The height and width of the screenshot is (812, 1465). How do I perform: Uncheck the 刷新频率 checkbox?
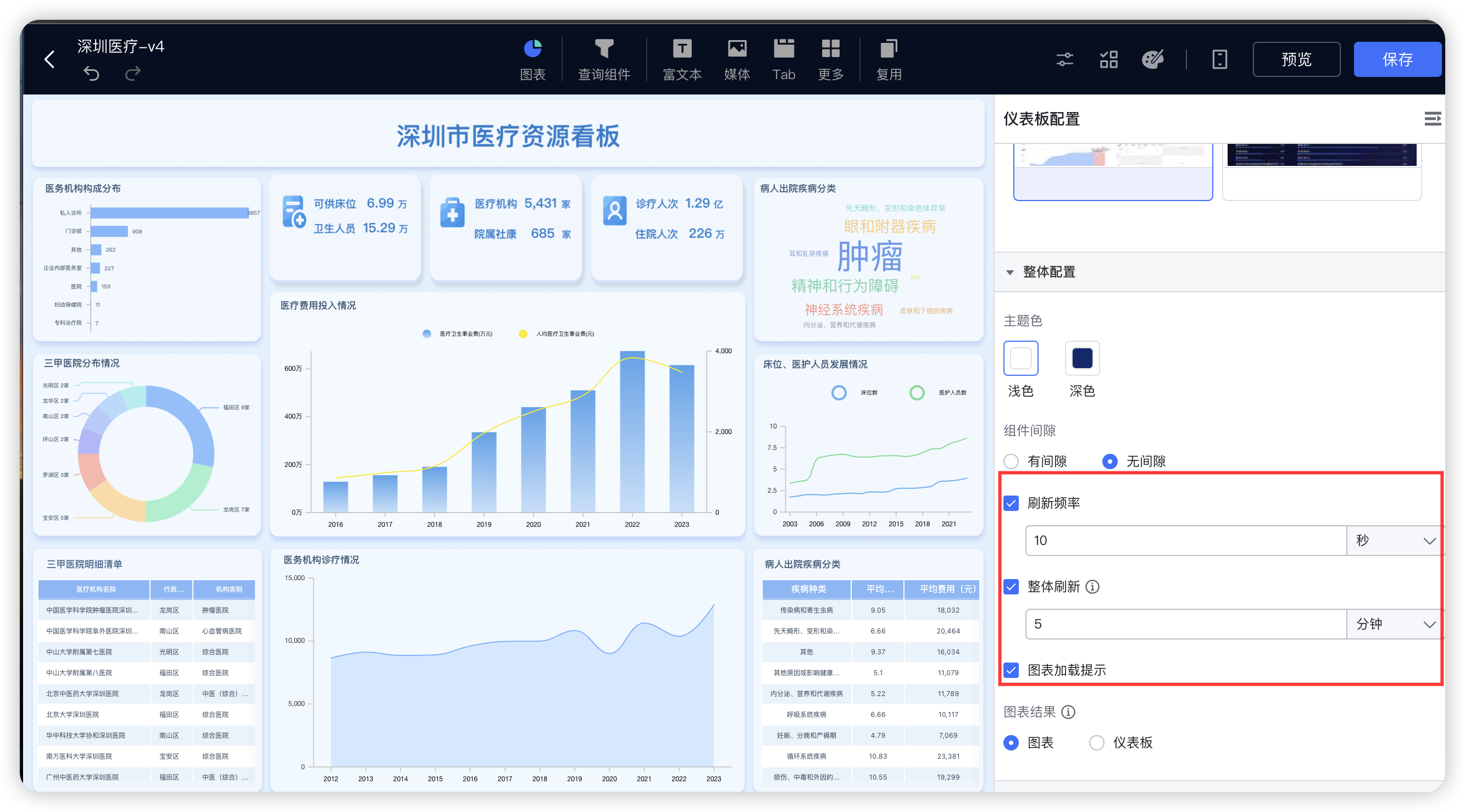[1011, 503]
